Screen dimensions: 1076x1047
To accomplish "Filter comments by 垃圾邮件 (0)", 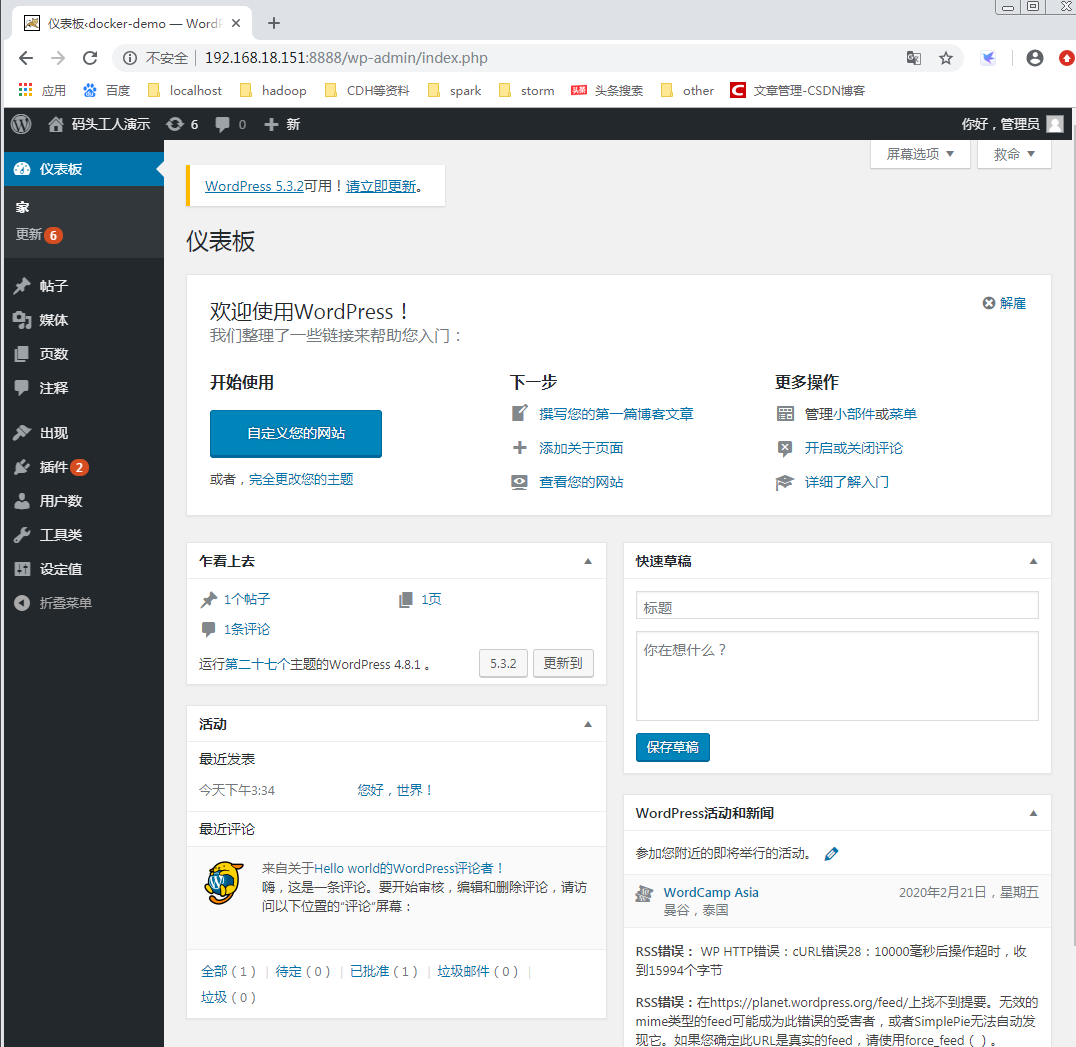I will pos(478,972).
